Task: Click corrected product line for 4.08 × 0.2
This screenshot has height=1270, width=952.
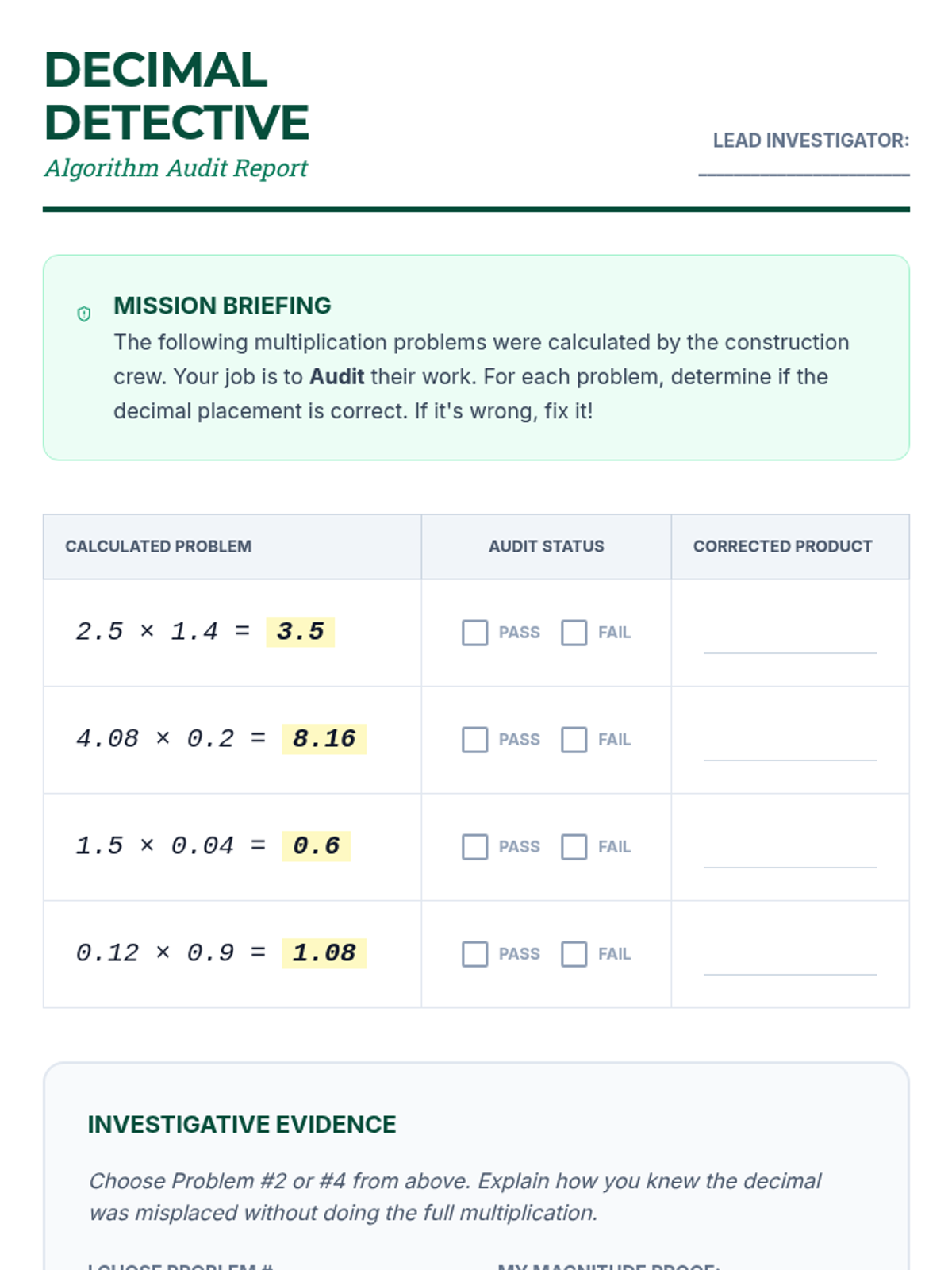Action: click(x=789, y=750)
